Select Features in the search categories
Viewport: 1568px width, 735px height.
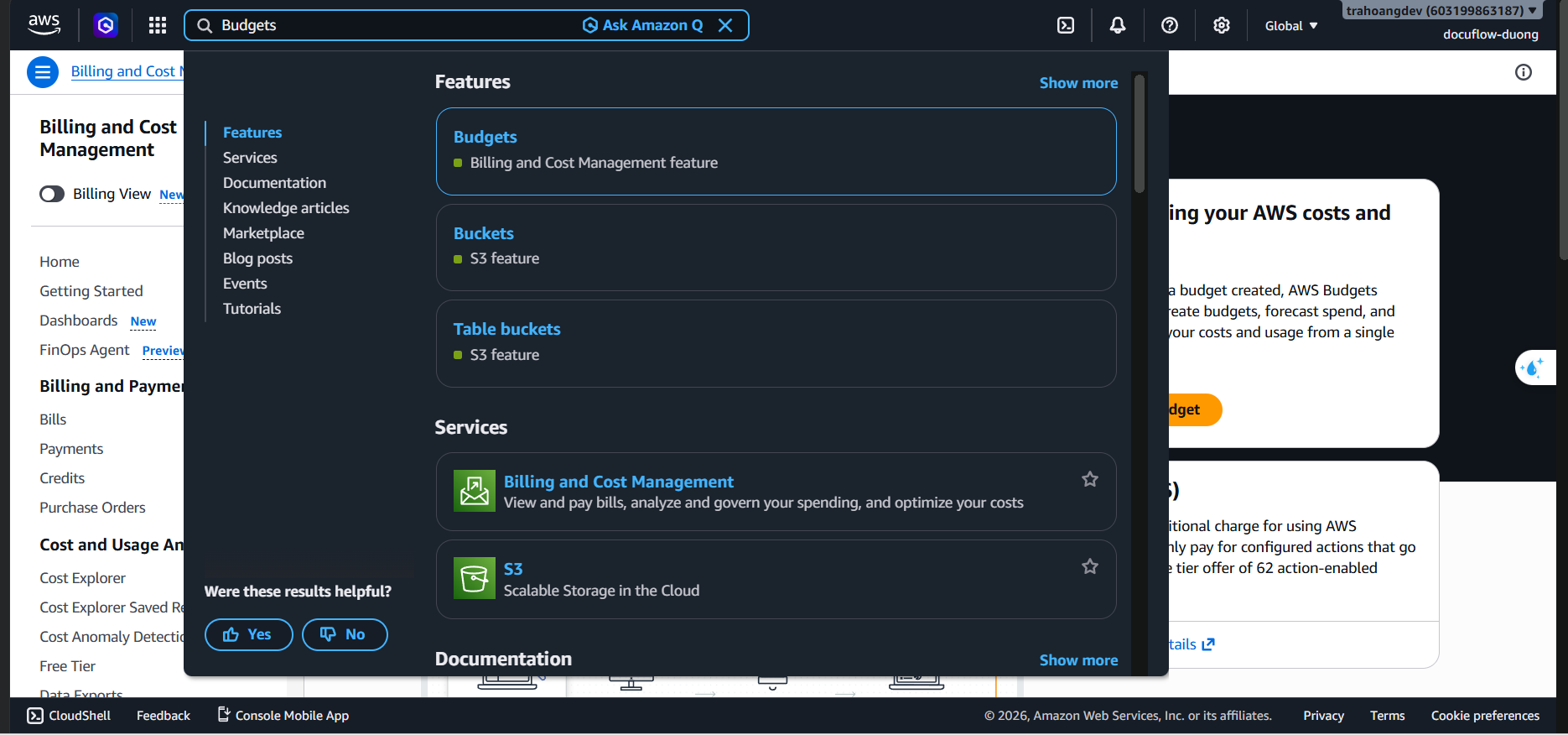pos(252,133)
